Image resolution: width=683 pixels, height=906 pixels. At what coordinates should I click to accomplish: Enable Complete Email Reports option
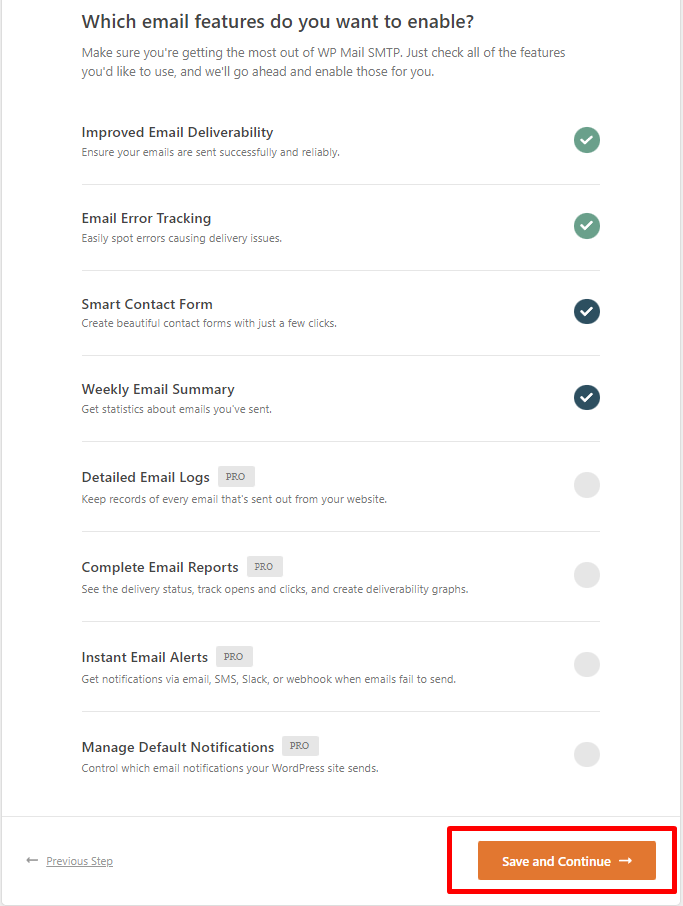[x=587, y=575]
